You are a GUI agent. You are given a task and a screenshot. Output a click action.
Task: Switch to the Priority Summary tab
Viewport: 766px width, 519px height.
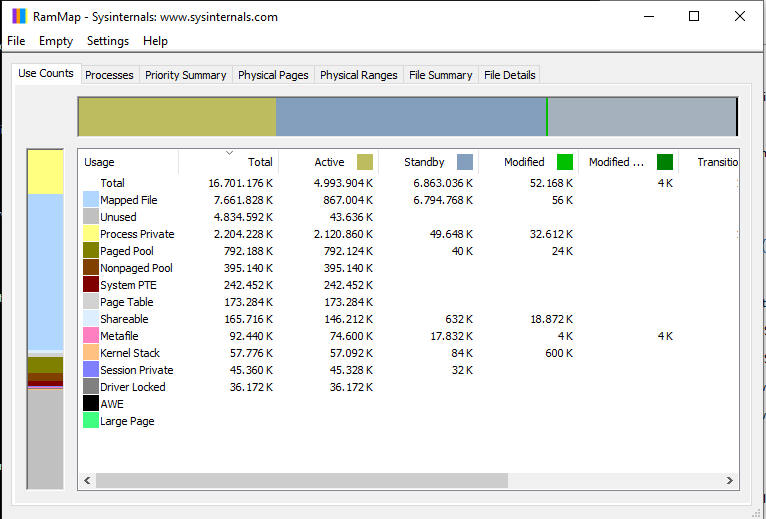pos(186,75)
